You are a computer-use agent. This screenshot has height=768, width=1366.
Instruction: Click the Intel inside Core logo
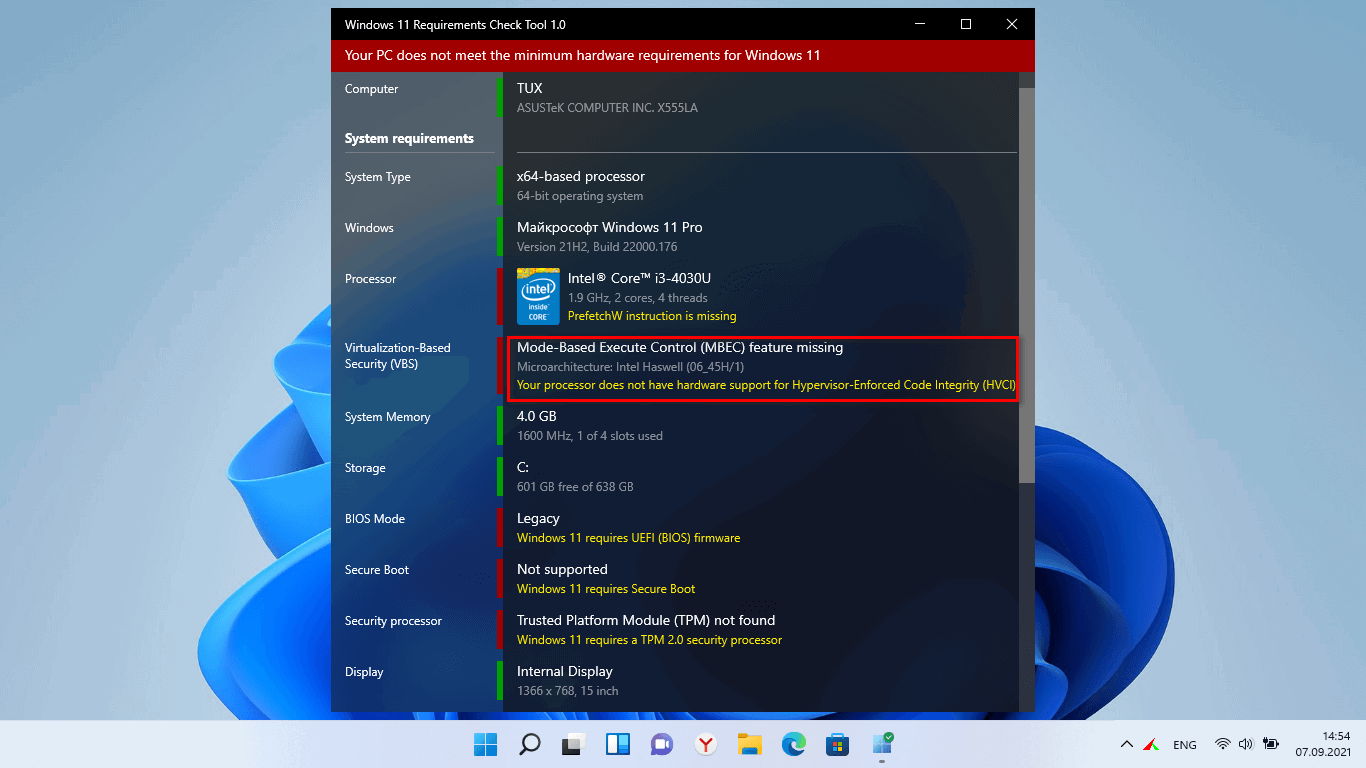click(538, 296)
